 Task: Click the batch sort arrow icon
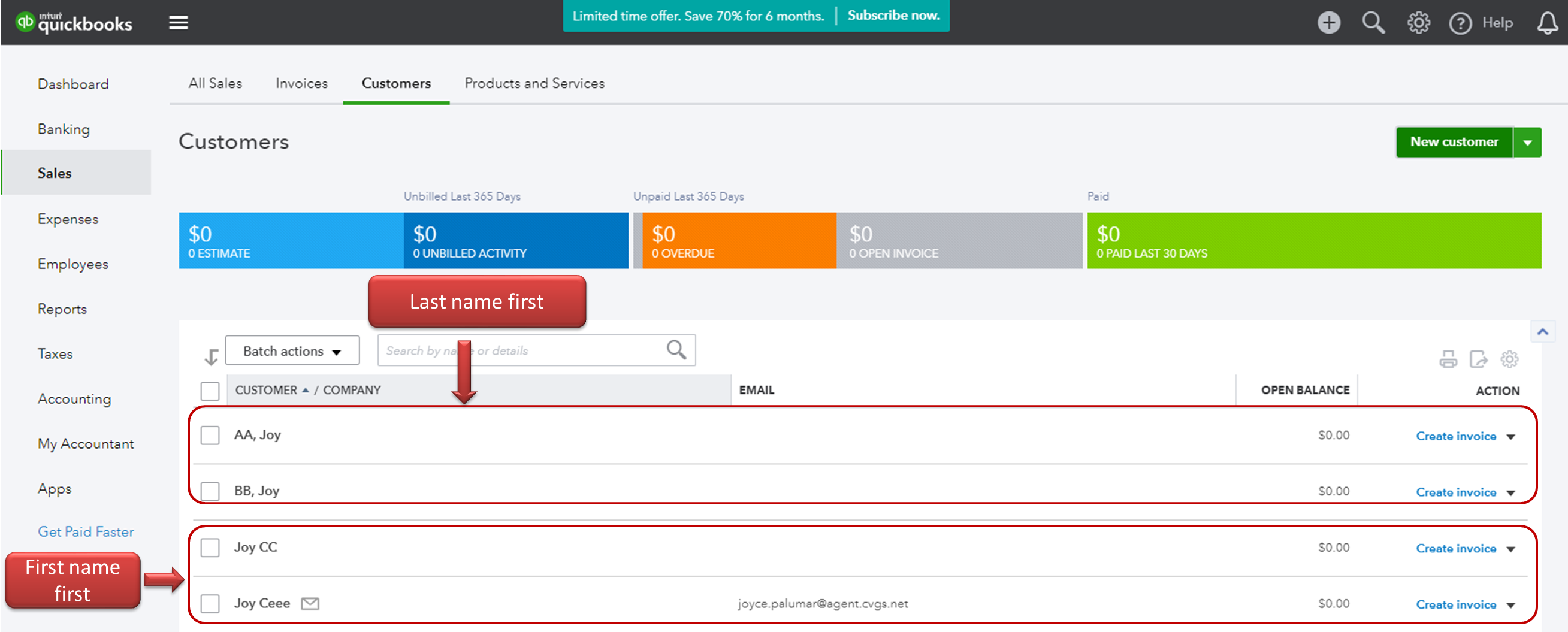click(212, 357)
